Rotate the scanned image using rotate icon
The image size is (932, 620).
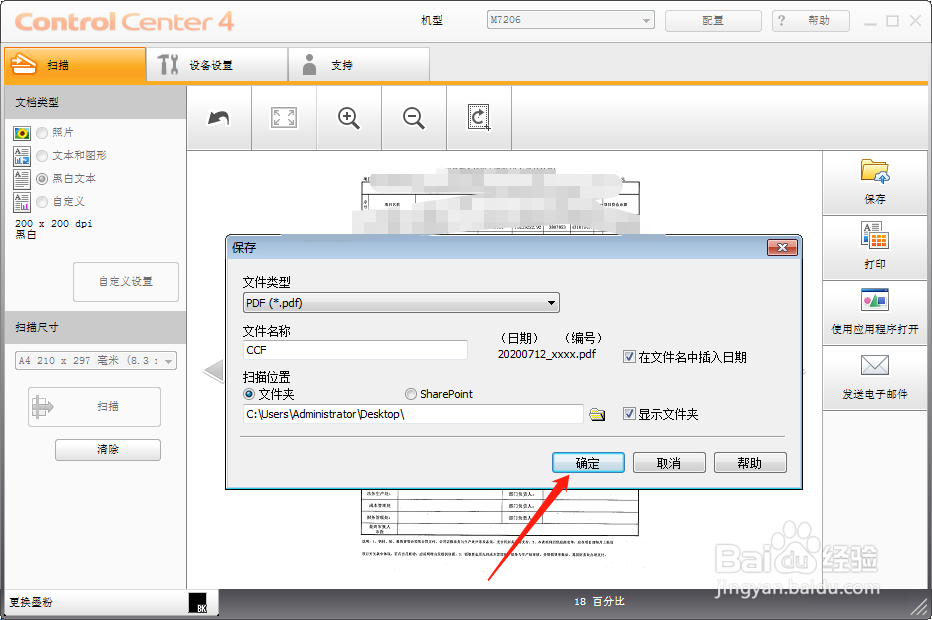478,117
